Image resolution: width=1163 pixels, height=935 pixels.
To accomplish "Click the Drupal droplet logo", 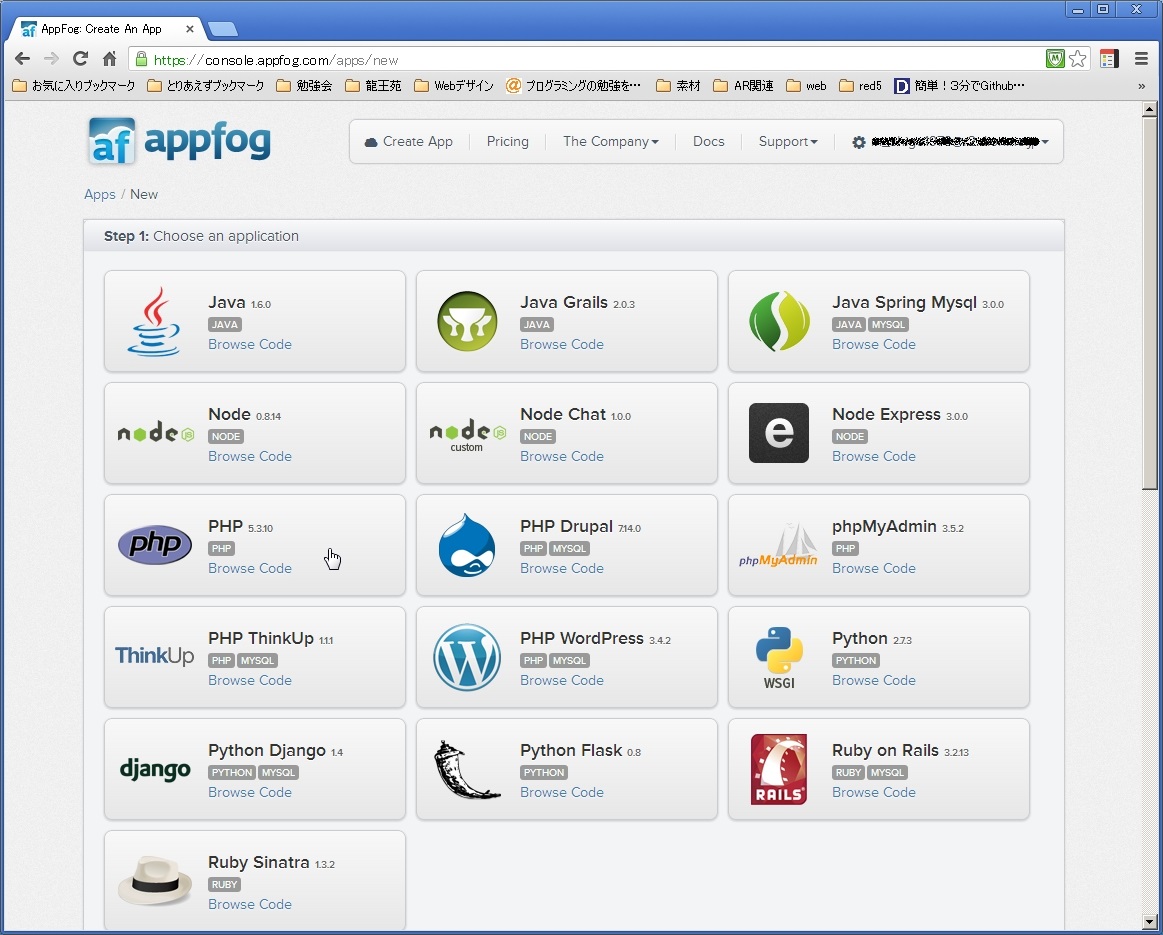I will pos(467,545).
